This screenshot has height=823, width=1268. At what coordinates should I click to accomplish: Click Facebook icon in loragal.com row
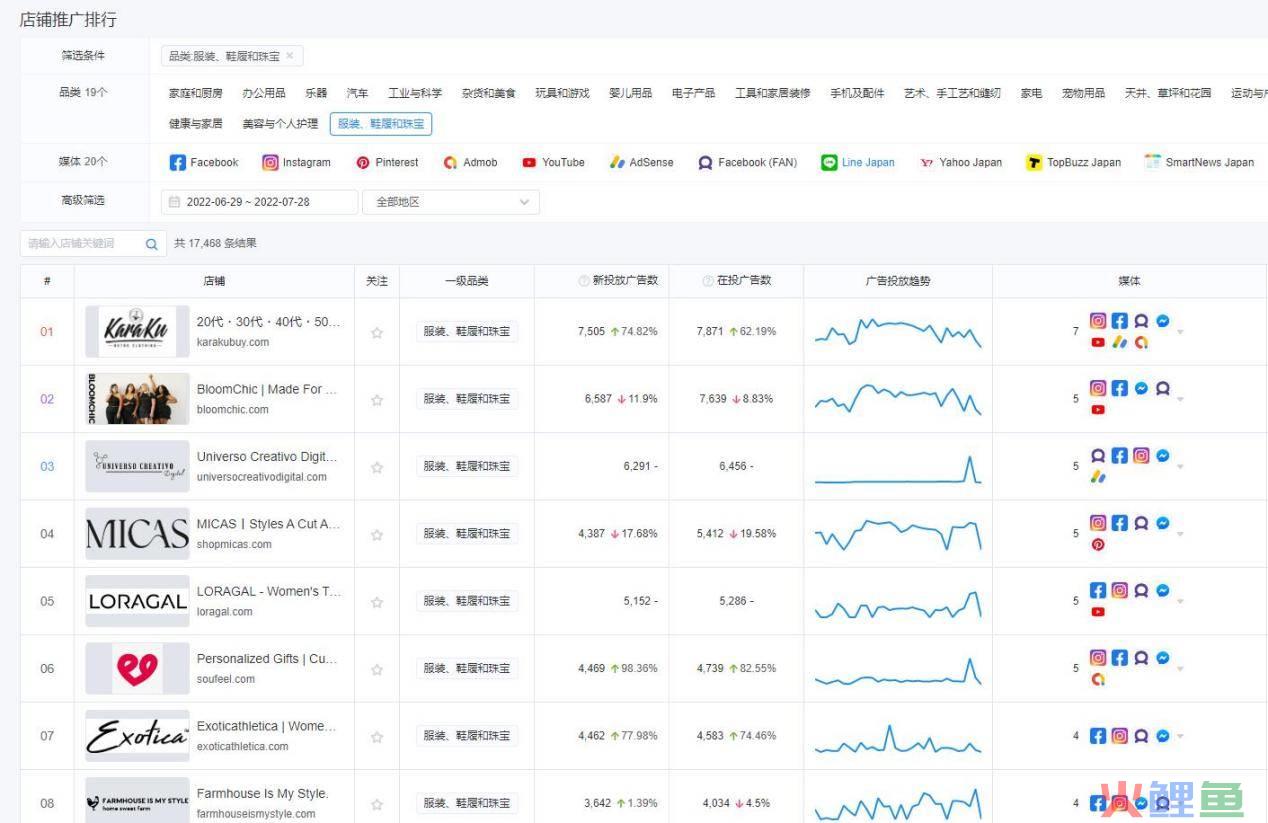point(1098,590)
